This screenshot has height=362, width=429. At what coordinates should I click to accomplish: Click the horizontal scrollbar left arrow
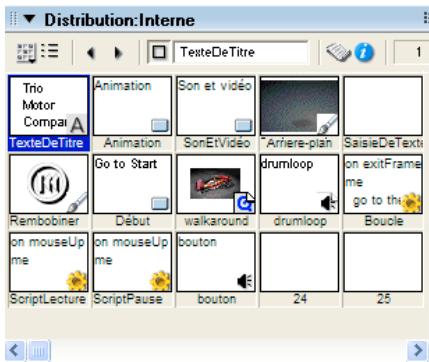[15, 350]
